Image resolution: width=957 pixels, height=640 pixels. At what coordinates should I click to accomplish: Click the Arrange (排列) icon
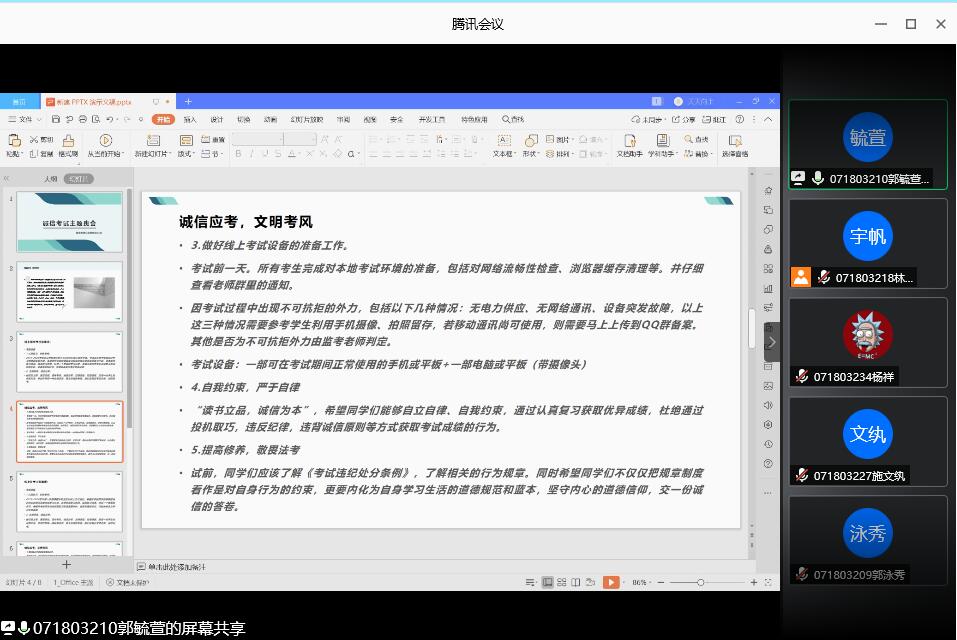coord(550,154)
